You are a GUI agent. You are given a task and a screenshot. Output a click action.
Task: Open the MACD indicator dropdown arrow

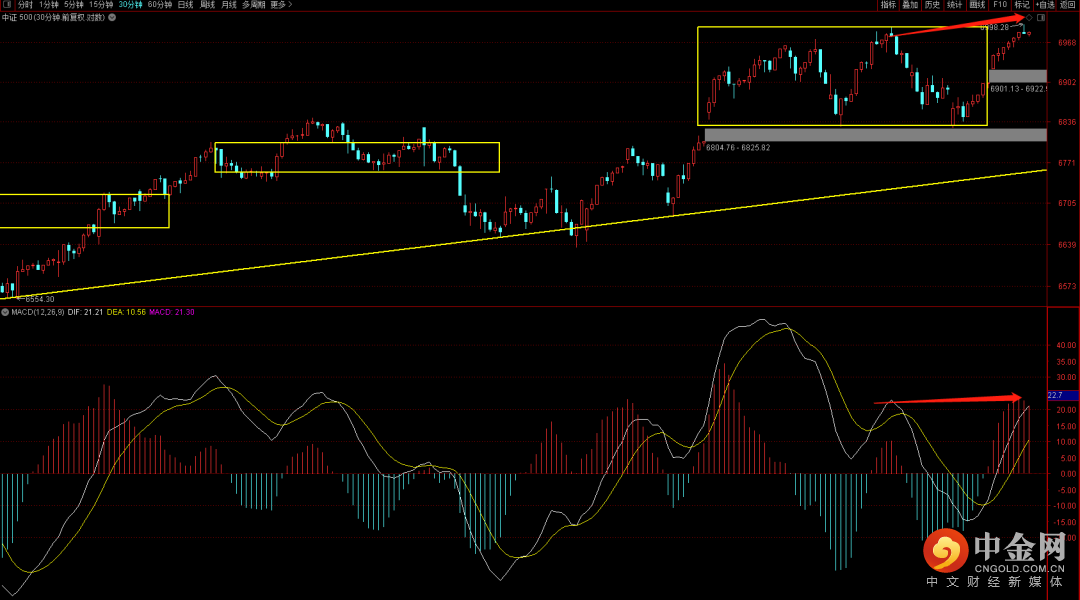coord(6,313)
